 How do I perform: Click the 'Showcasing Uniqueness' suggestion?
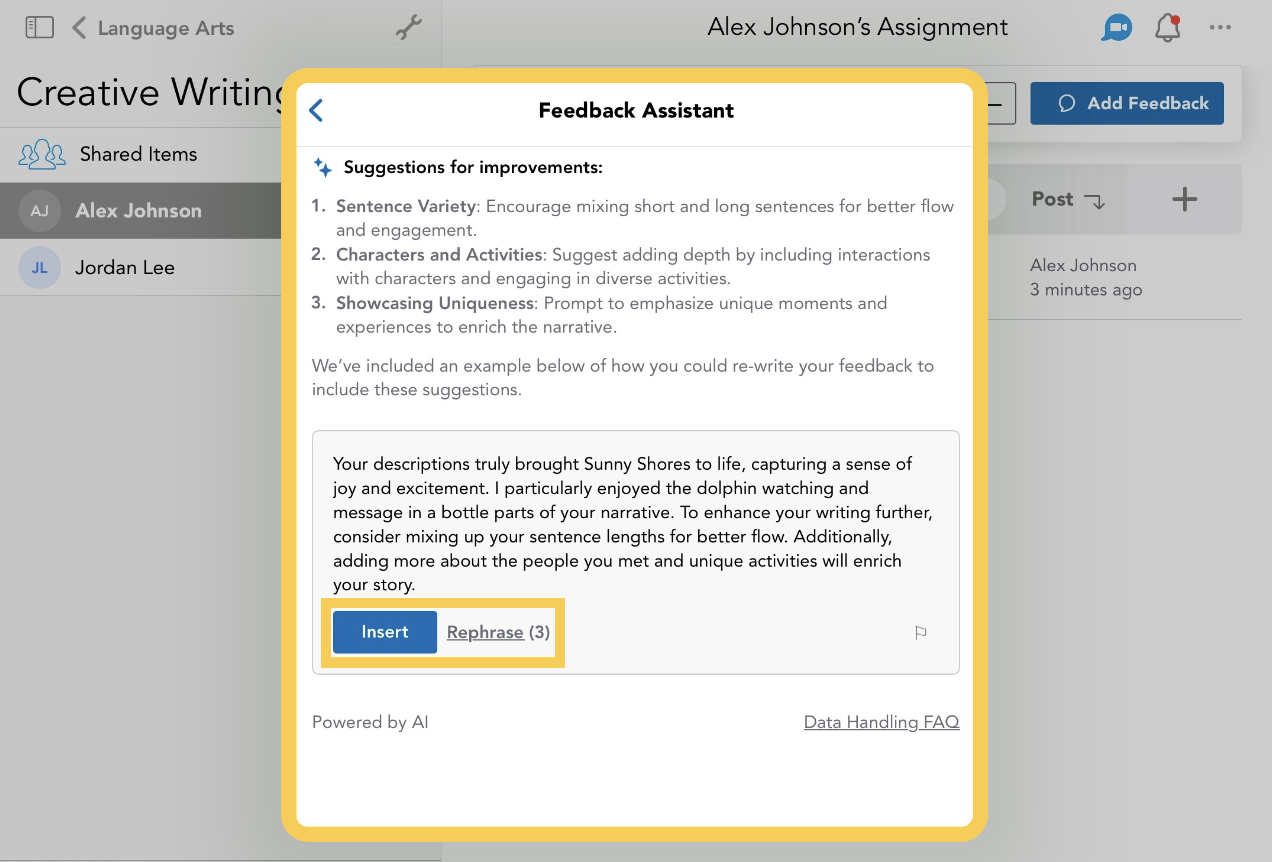pos(611,314)
